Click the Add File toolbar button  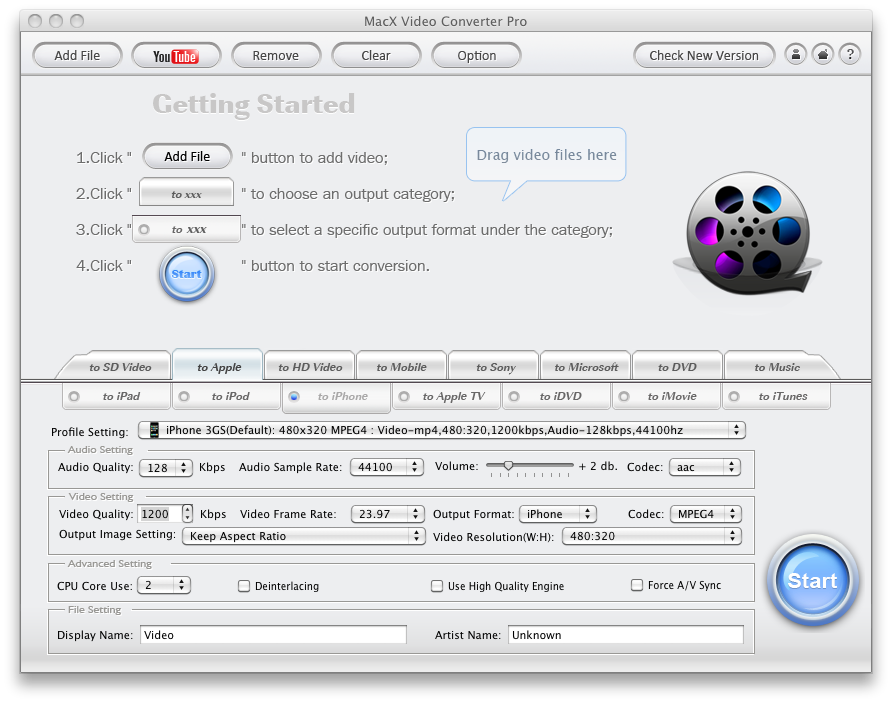[x=77, y=56]
